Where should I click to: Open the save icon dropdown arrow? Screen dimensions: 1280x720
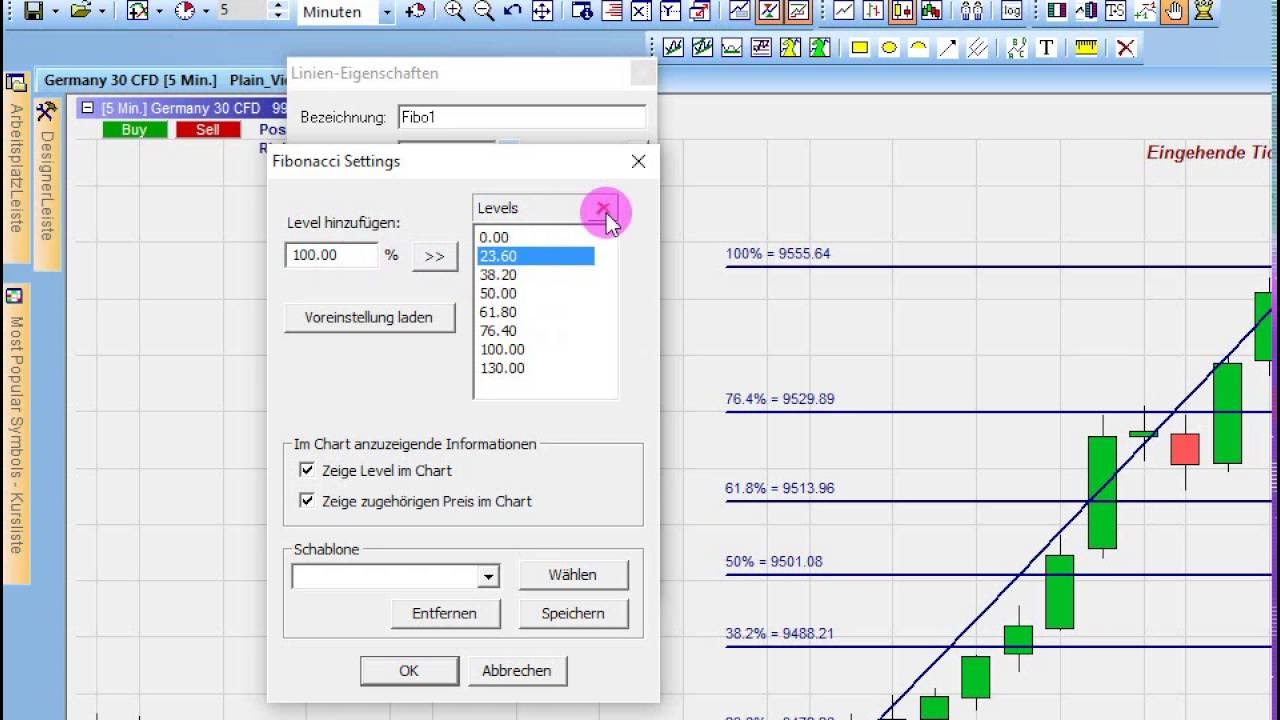click(55, 12)
